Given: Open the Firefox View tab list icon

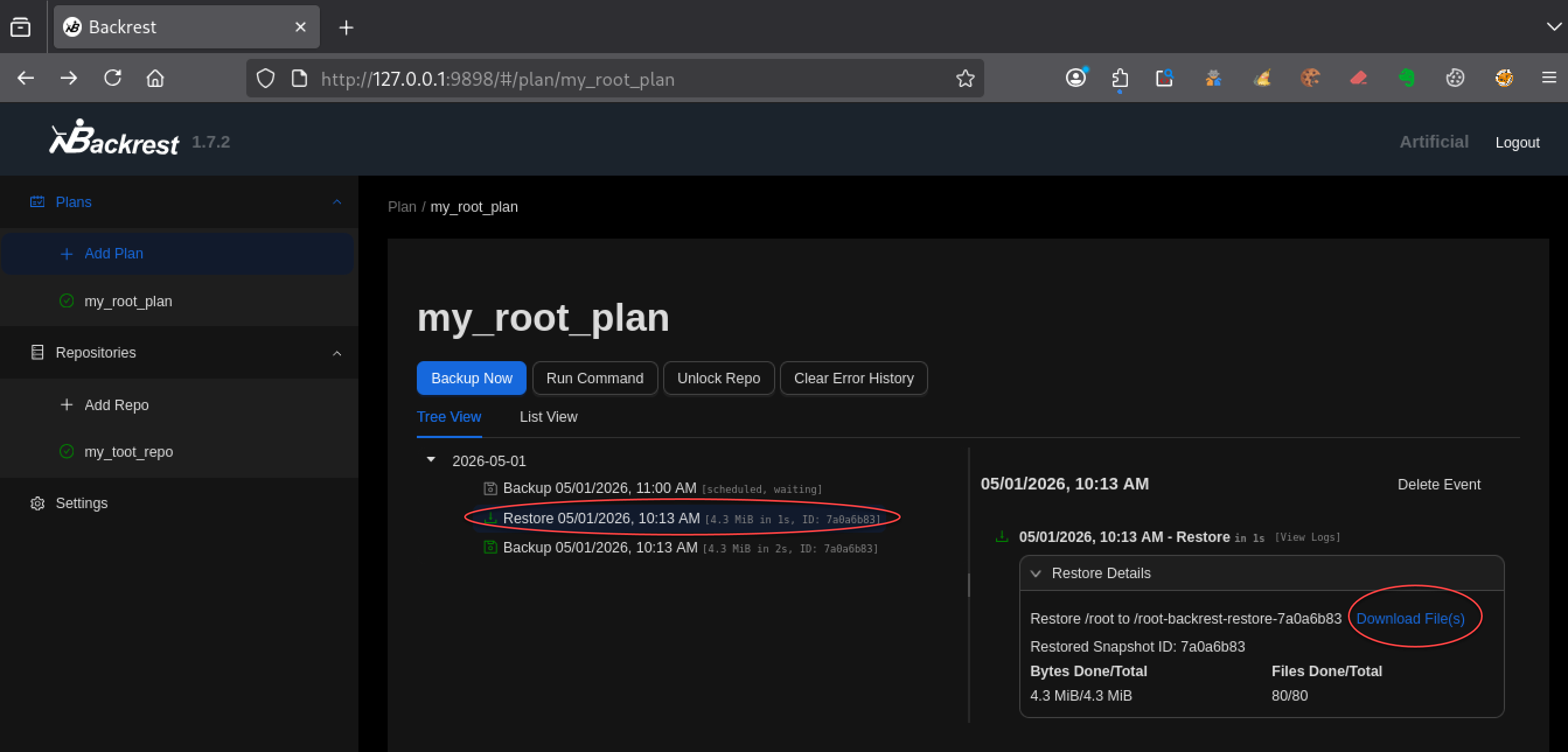Looking at the screenshot, I should pyautogui.click(x=20, y=27).
